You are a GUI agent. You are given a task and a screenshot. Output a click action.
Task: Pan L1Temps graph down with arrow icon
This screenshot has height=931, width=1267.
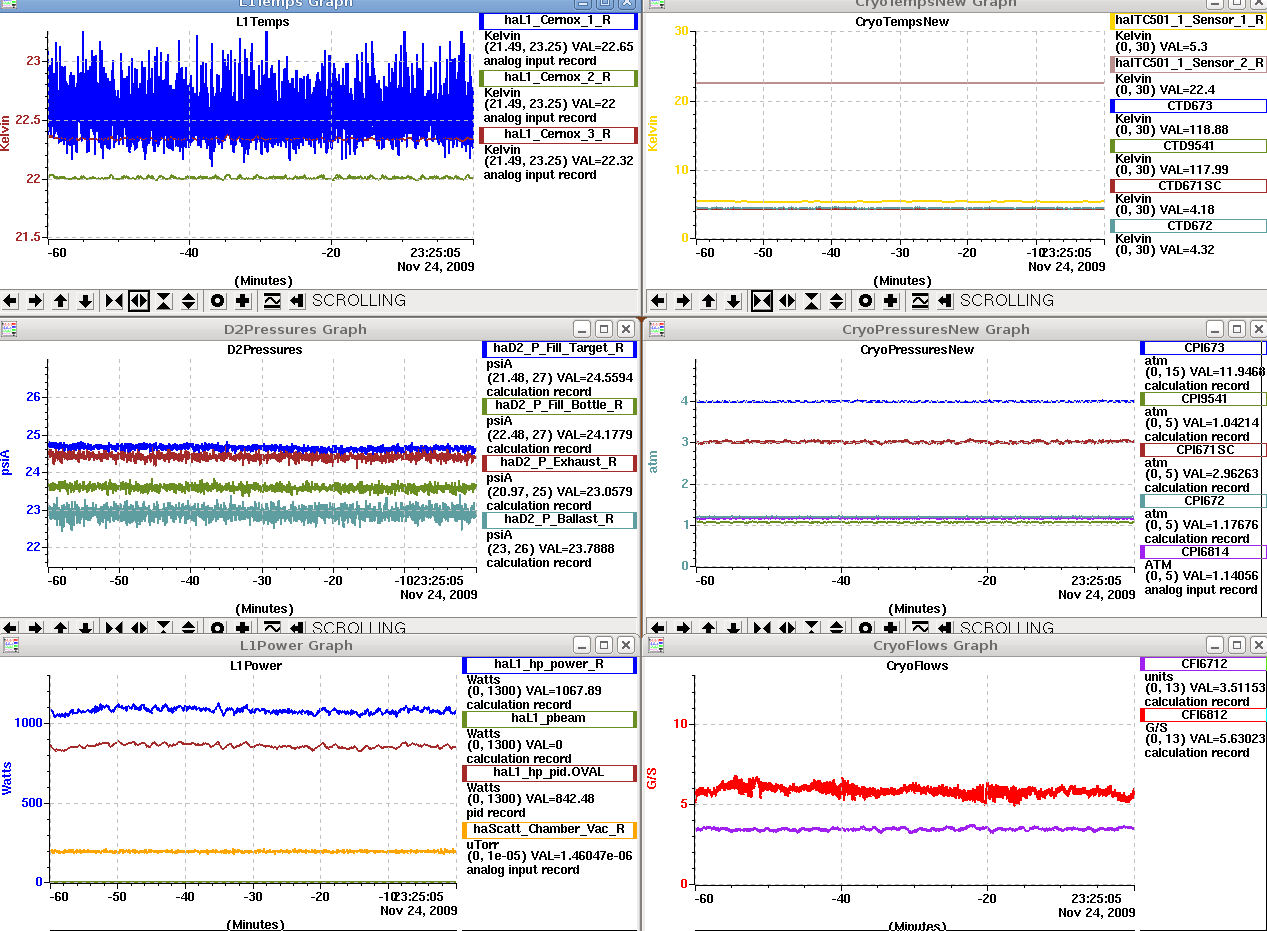85,301
